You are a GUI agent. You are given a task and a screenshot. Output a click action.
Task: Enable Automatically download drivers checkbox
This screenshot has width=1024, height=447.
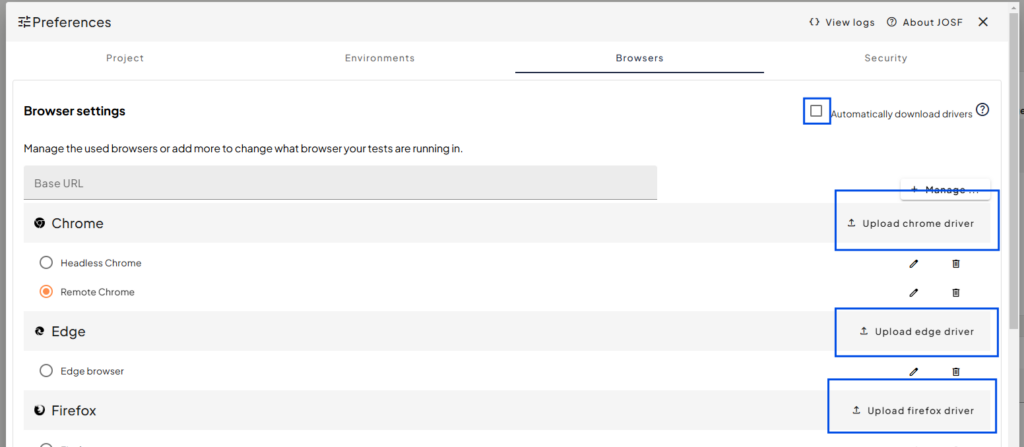[816, 111]
